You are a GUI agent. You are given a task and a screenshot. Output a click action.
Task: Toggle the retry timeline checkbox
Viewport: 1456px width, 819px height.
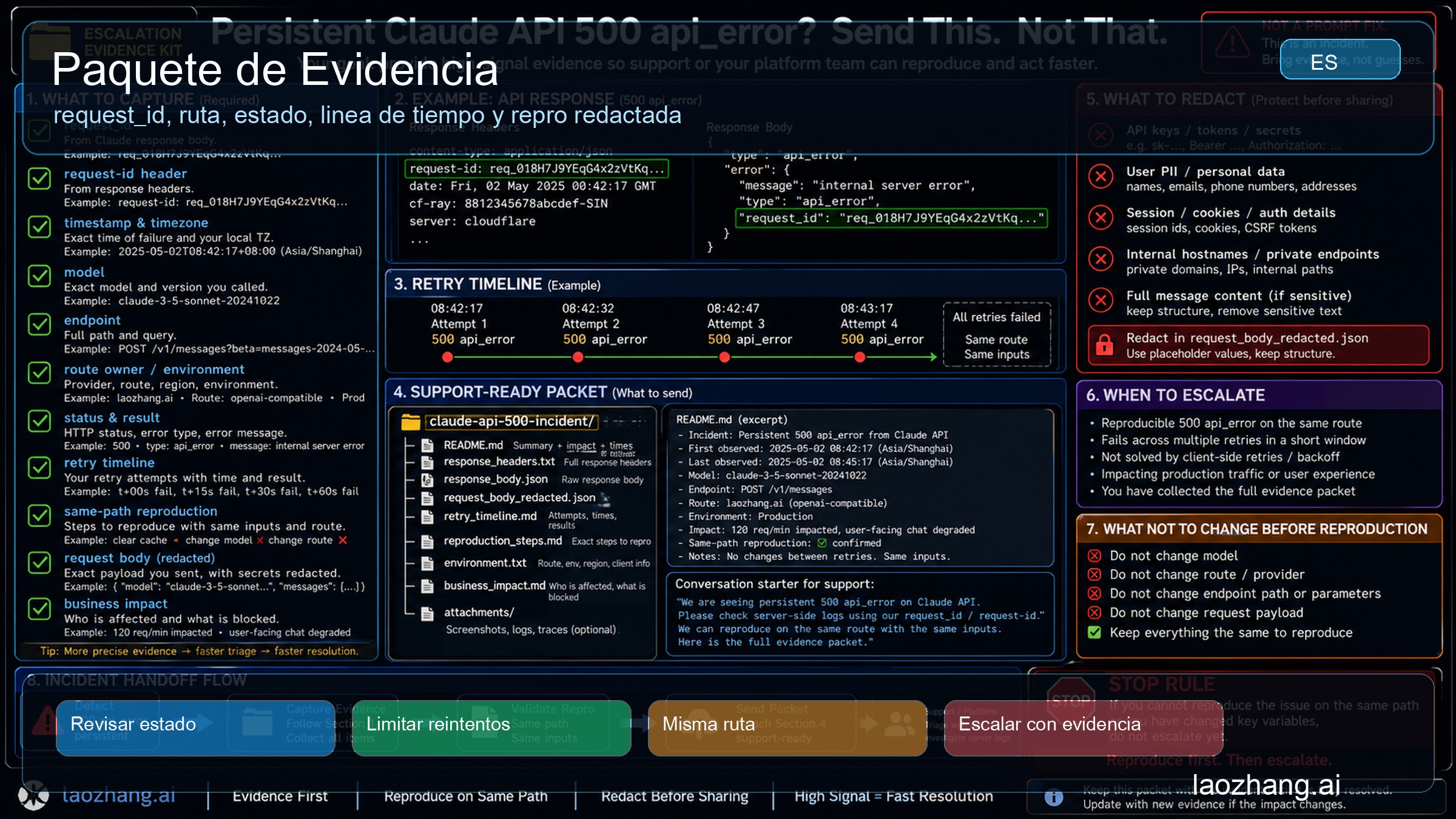click(39, 468)
